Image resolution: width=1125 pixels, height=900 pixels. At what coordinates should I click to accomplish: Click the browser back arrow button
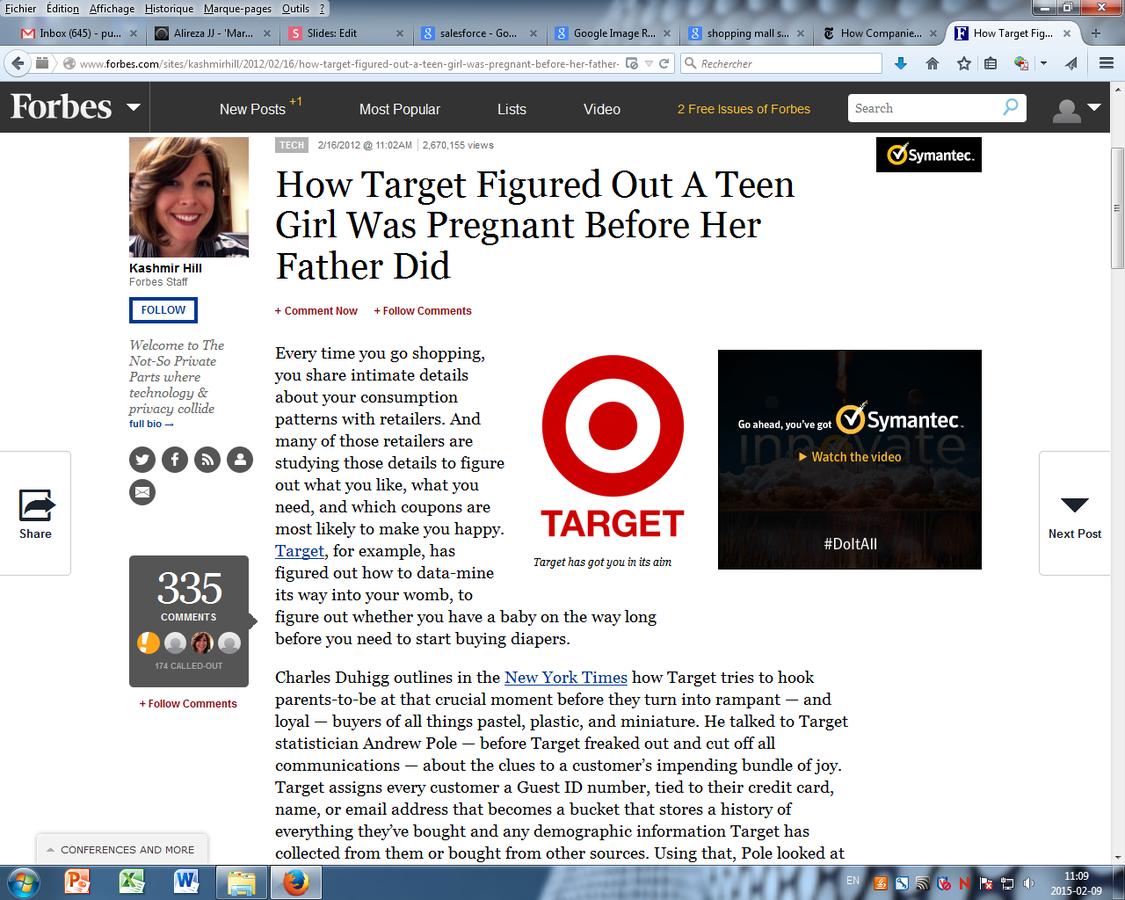tap(18, 63)
